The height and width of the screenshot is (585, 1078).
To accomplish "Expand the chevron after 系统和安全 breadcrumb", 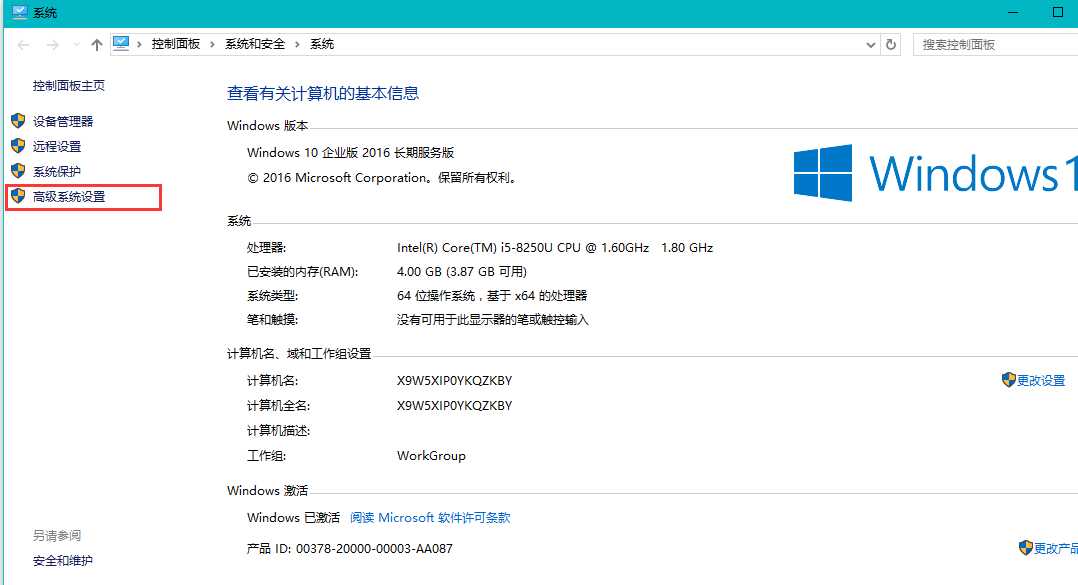I will pos(297,45).
